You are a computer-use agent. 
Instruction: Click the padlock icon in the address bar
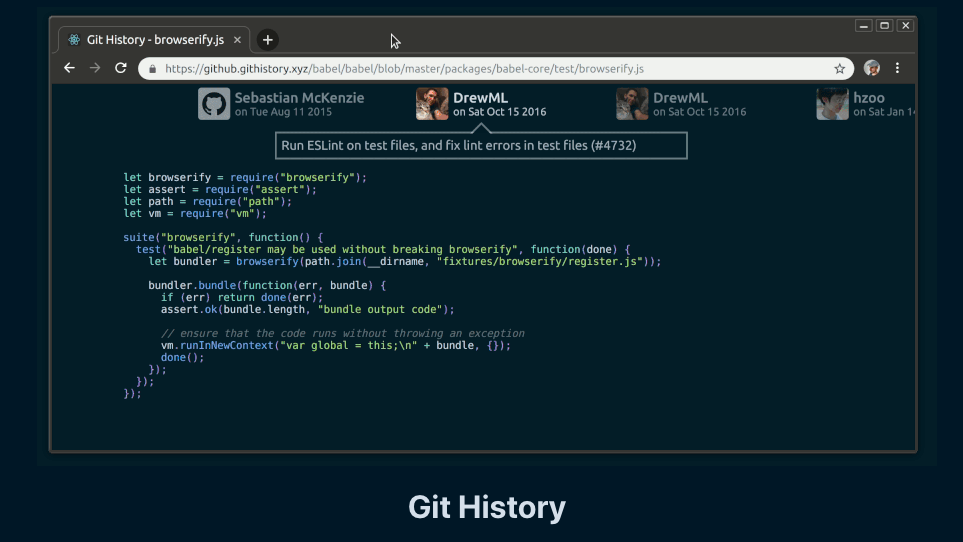pyautogui.click(x=152, y=69)
